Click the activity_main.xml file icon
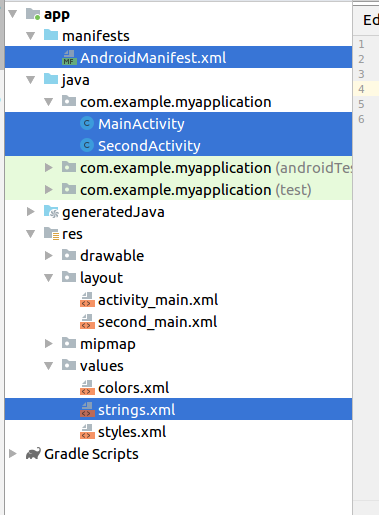The image size is (379, 515). tap(87, 300)
